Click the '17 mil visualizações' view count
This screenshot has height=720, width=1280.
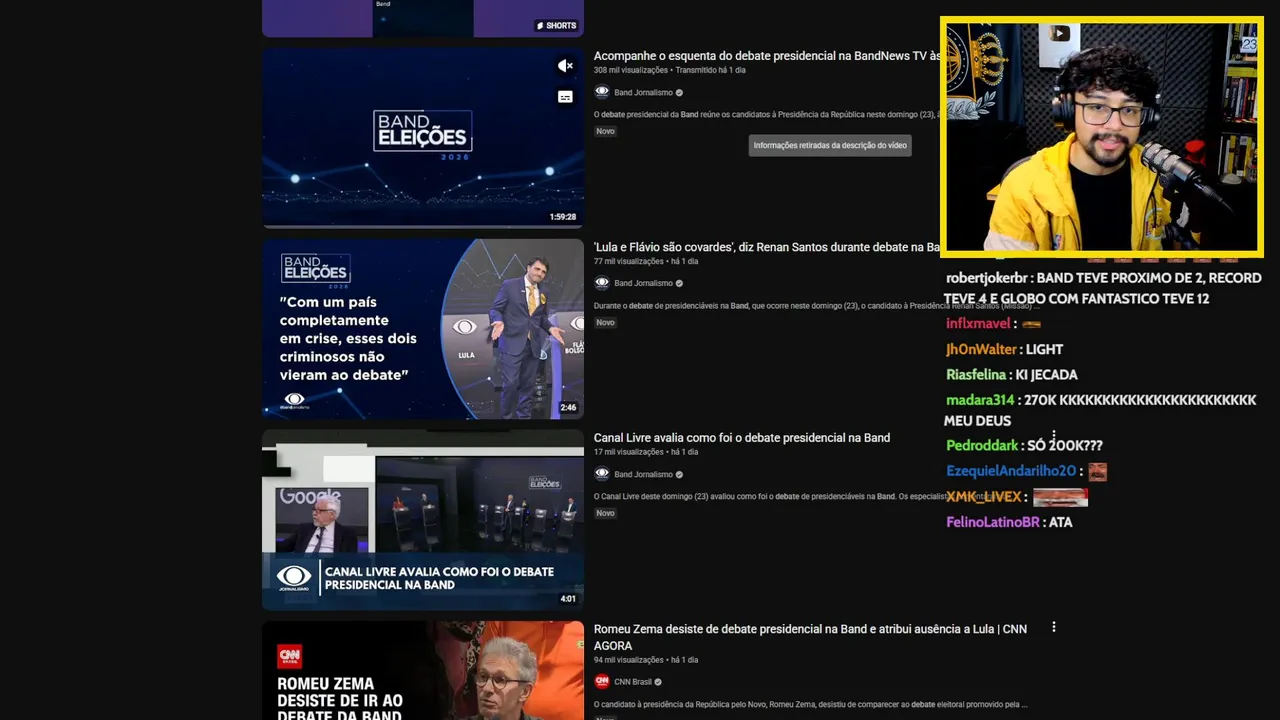click(x=629, y=452)
